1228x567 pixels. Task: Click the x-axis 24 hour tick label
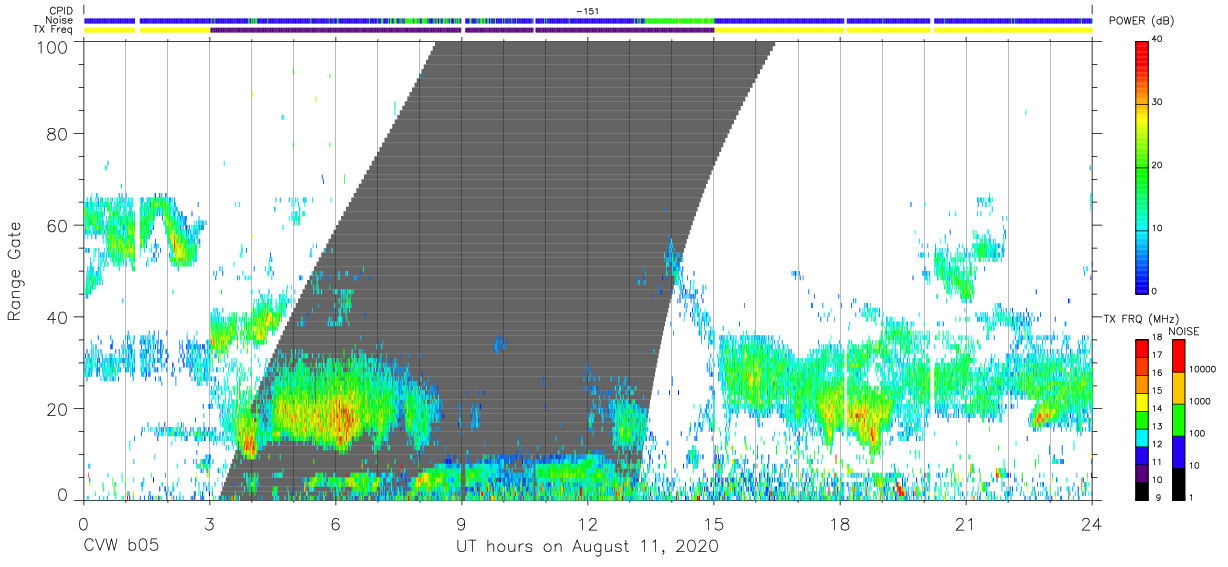click(x=1092, y=524)
